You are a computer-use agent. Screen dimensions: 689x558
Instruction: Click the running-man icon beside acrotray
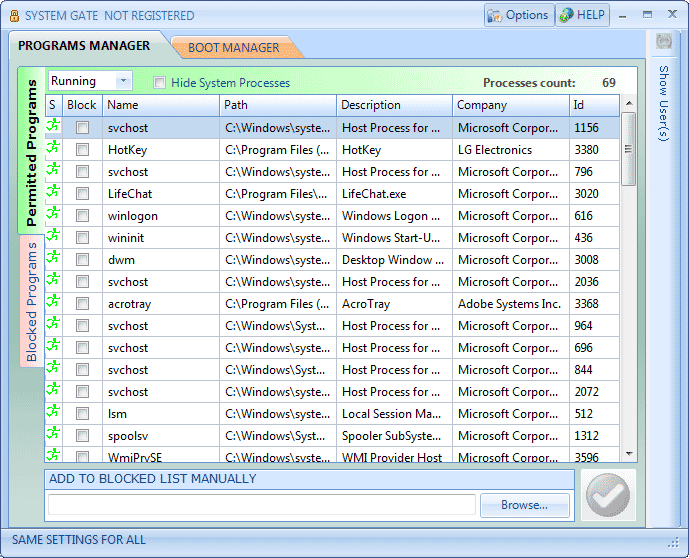(x=53, y=301)
